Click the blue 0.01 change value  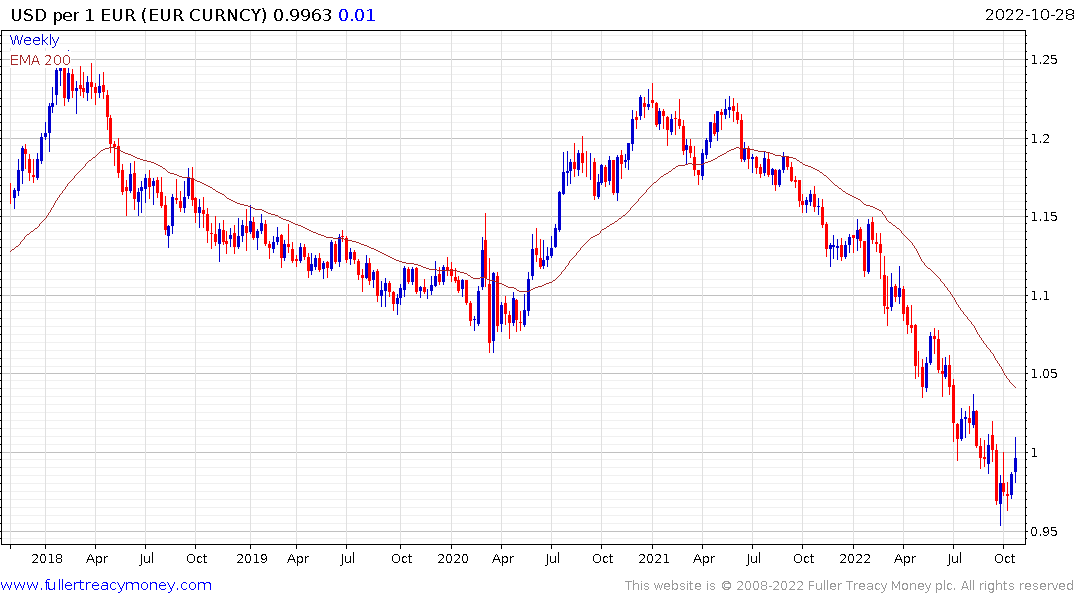coord(357,15)
